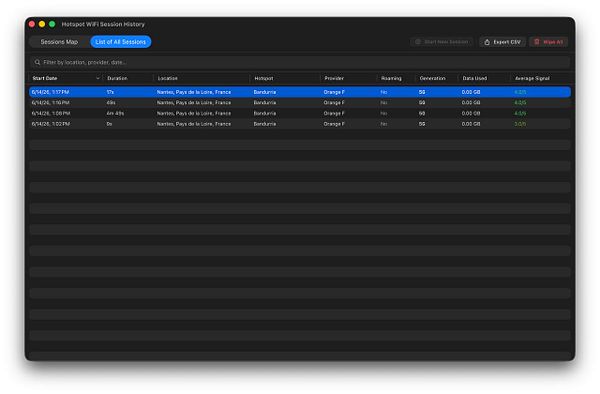
Task: Focus the filter by location search field
Action: coord(300,62)
